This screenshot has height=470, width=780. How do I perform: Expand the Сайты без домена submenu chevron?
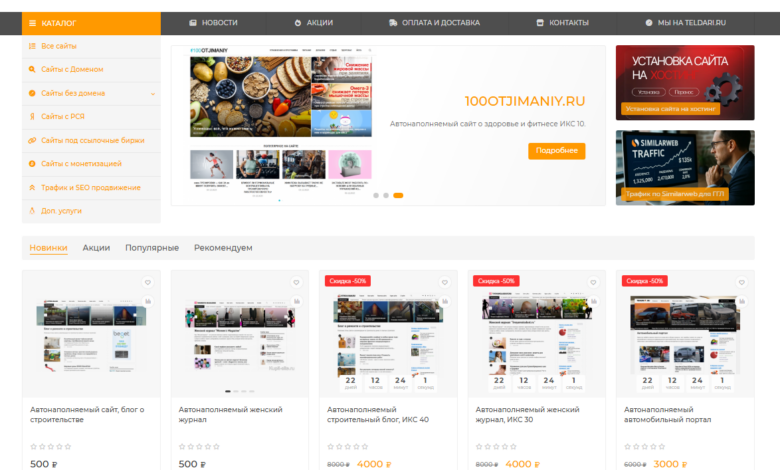pyautogui.click(x=153, y=94)
